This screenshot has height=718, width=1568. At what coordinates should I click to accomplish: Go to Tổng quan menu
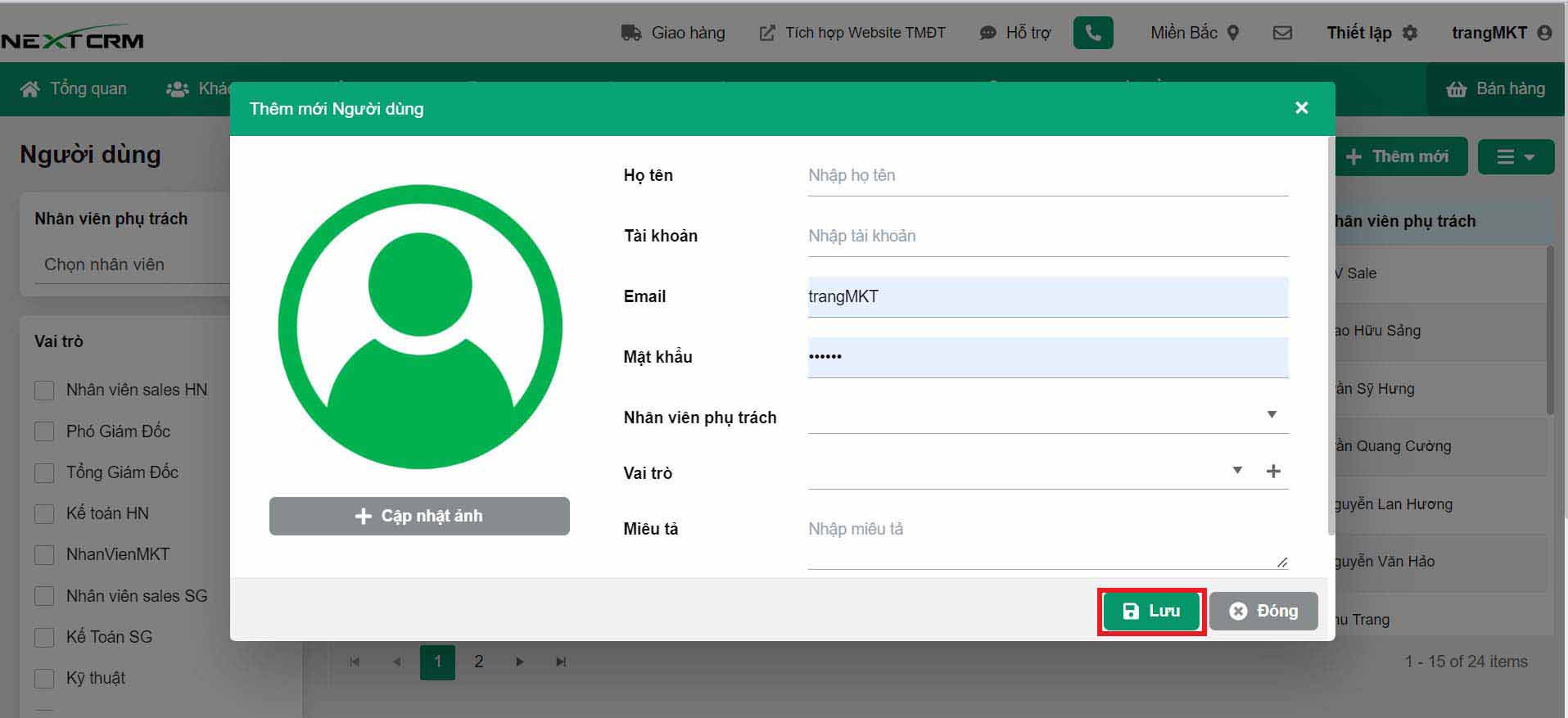(74, 88)
